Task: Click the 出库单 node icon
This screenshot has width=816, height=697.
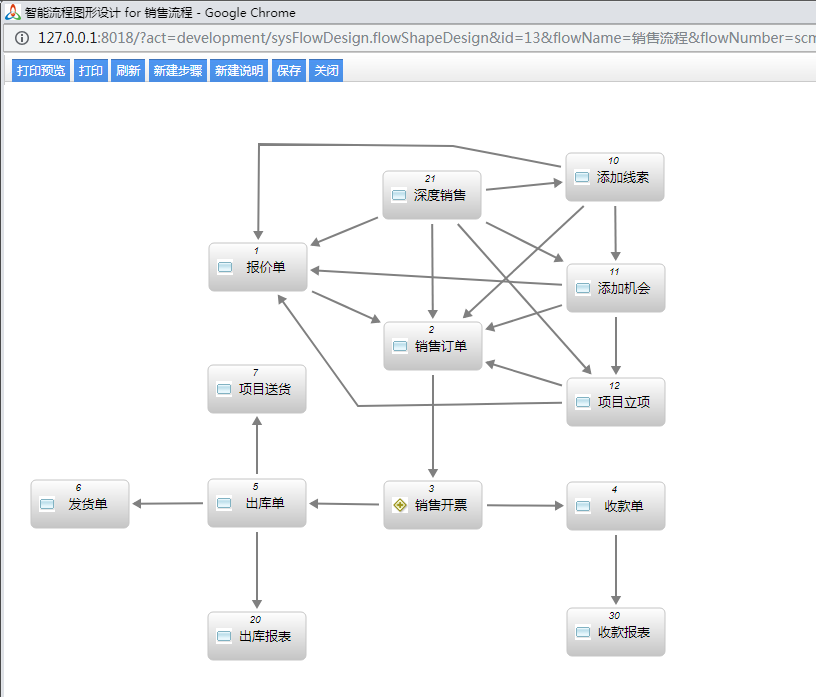Action: pos(224,503)
